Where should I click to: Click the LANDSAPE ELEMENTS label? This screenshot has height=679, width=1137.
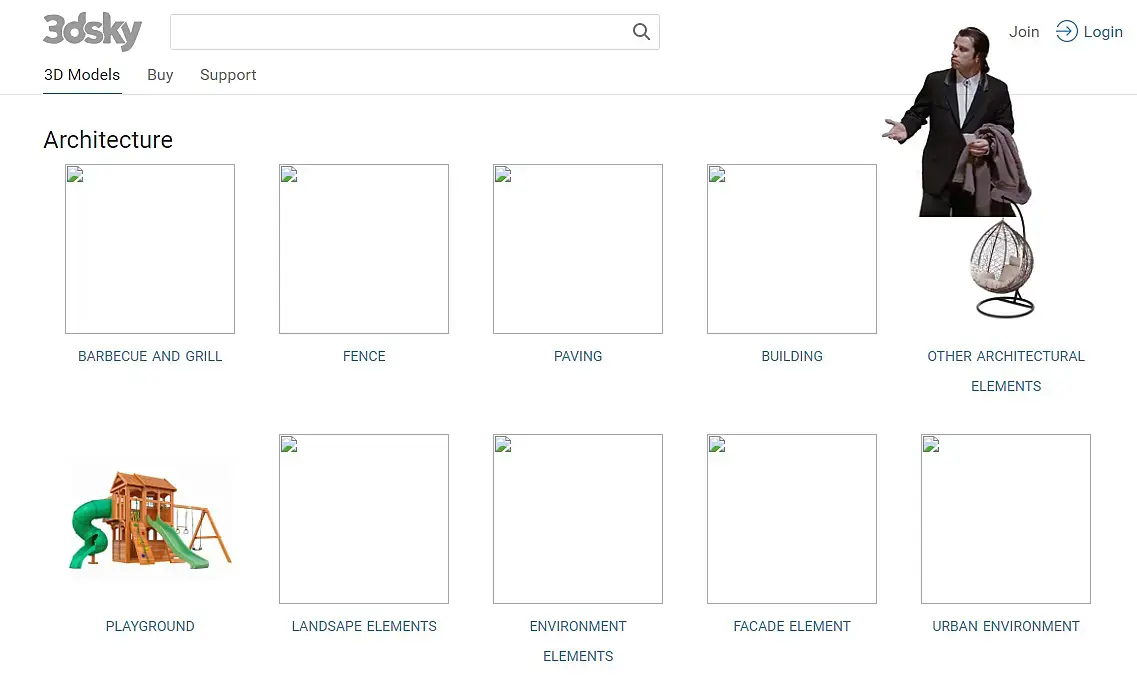(x=364, y=626)
